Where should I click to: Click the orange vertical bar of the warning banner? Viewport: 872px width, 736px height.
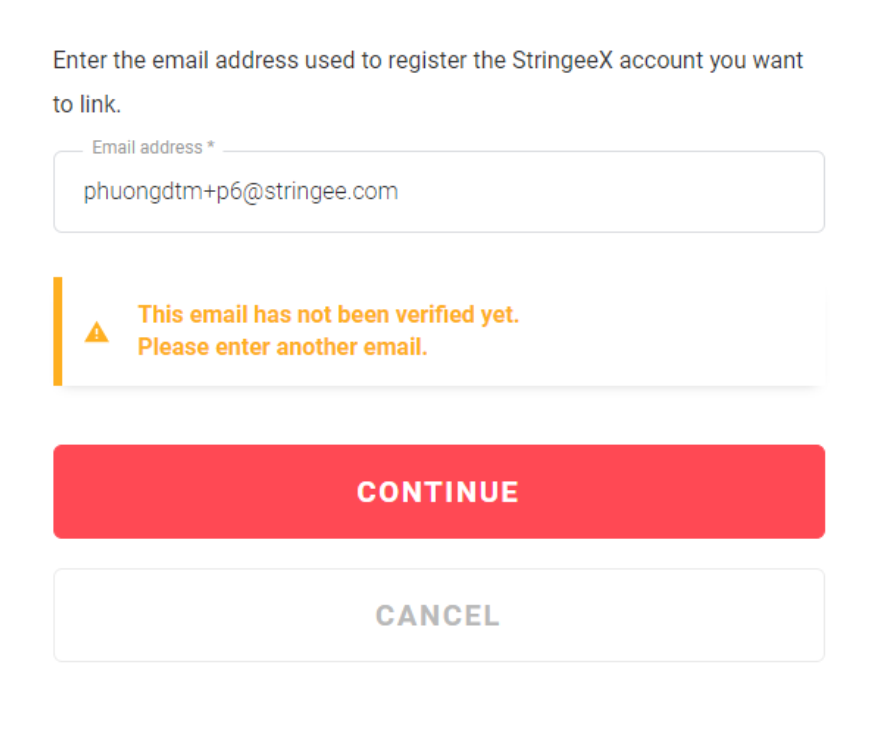point(58,331)
